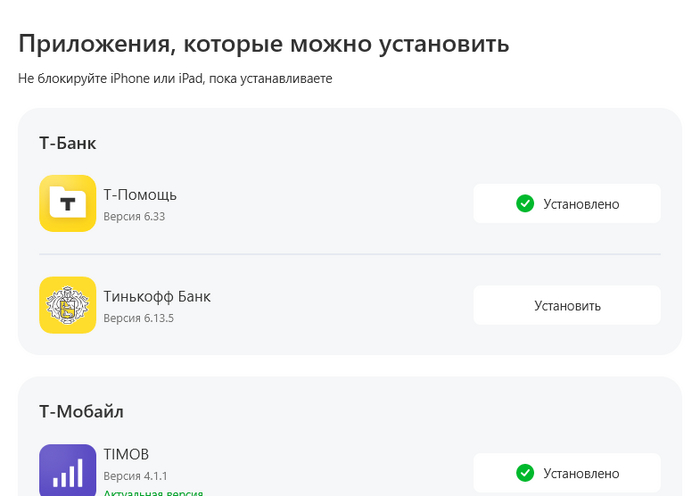
Task: Click the Версия 4.1.1 label
Action: pyautogui.click(x=135, y=476)
